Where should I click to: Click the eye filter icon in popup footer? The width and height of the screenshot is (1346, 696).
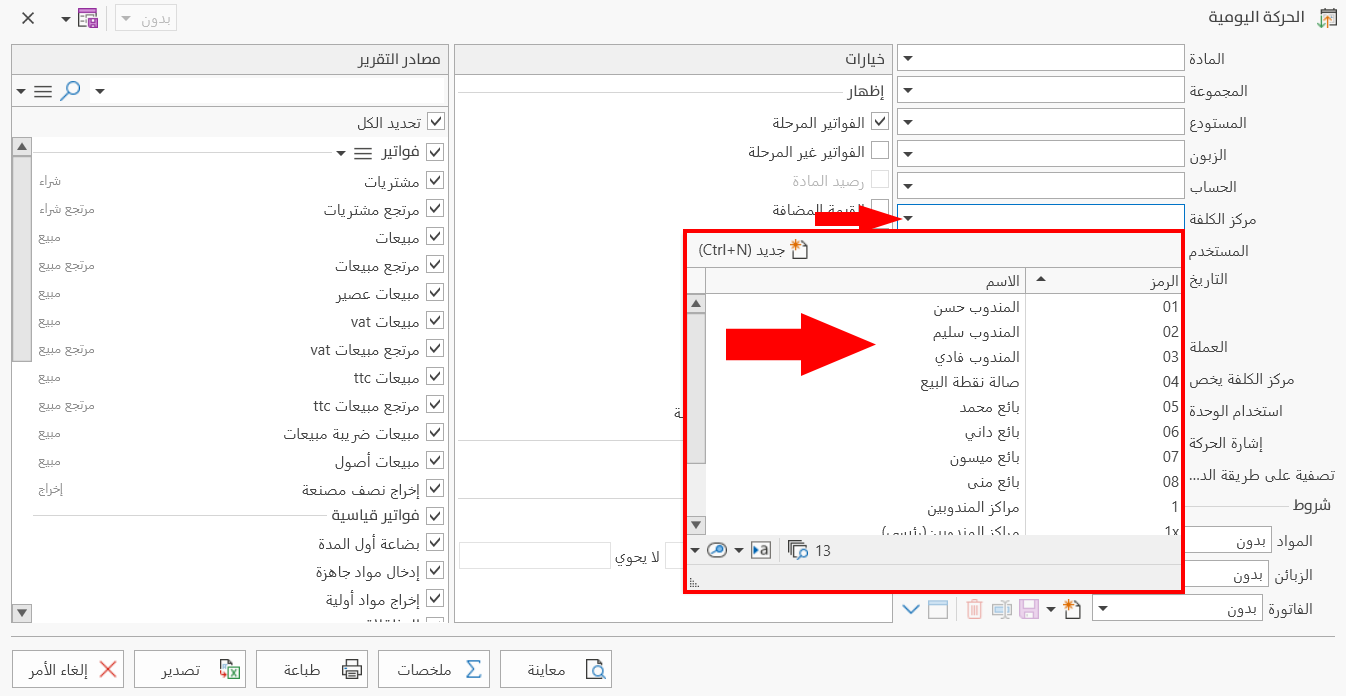[716, 550]
